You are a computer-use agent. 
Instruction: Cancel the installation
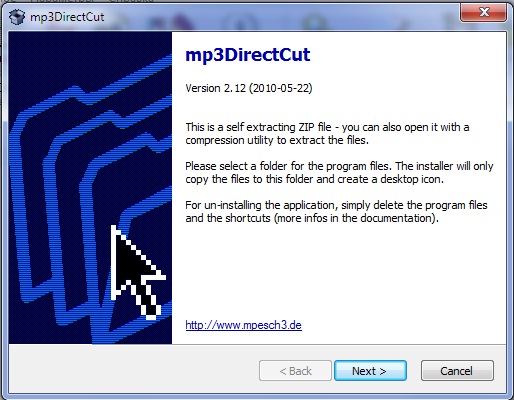coord(457,371)
